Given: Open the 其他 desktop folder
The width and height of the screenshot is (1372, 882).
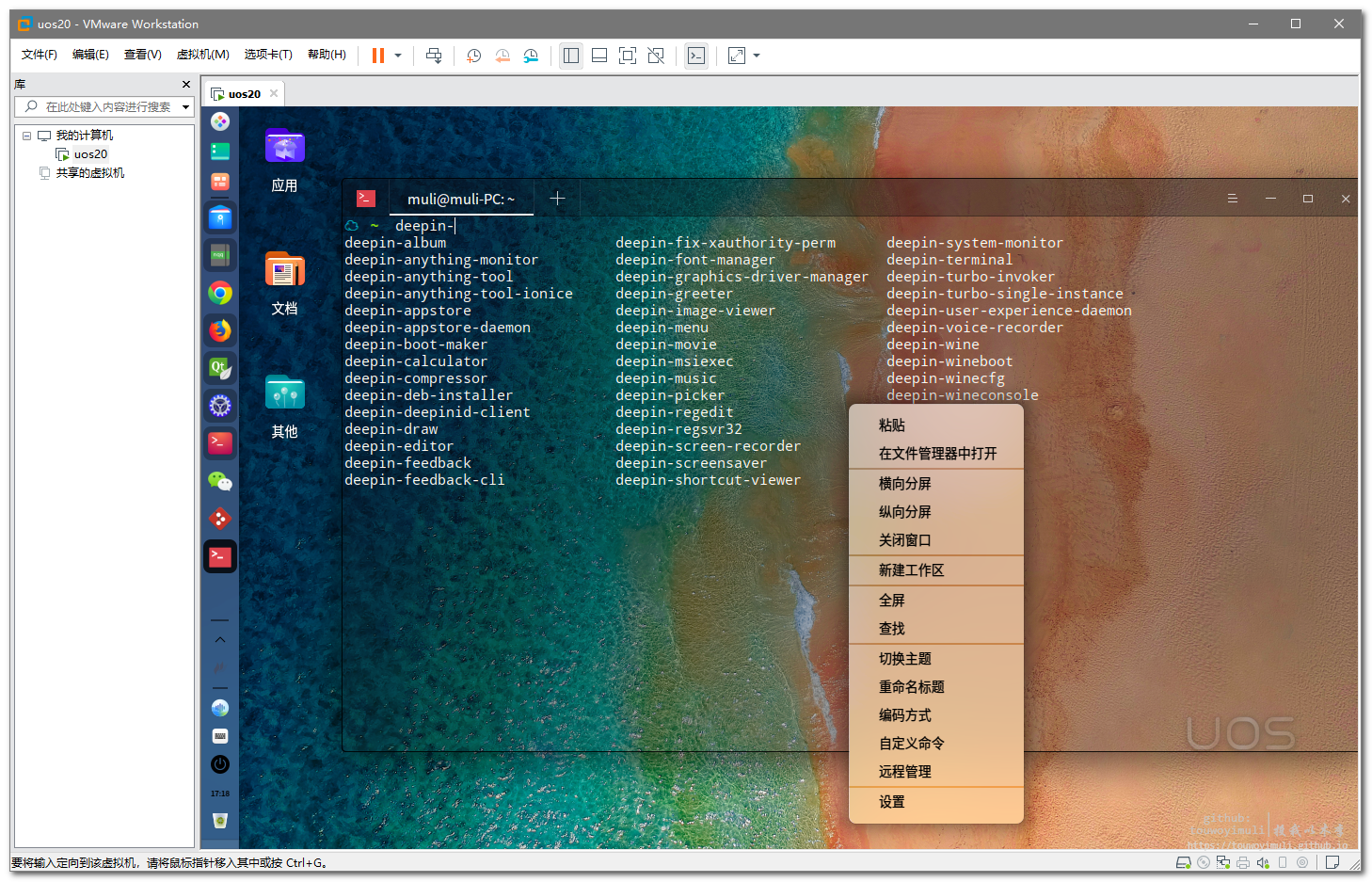Looking at the screenshot, I should click(x=284, y=407).
